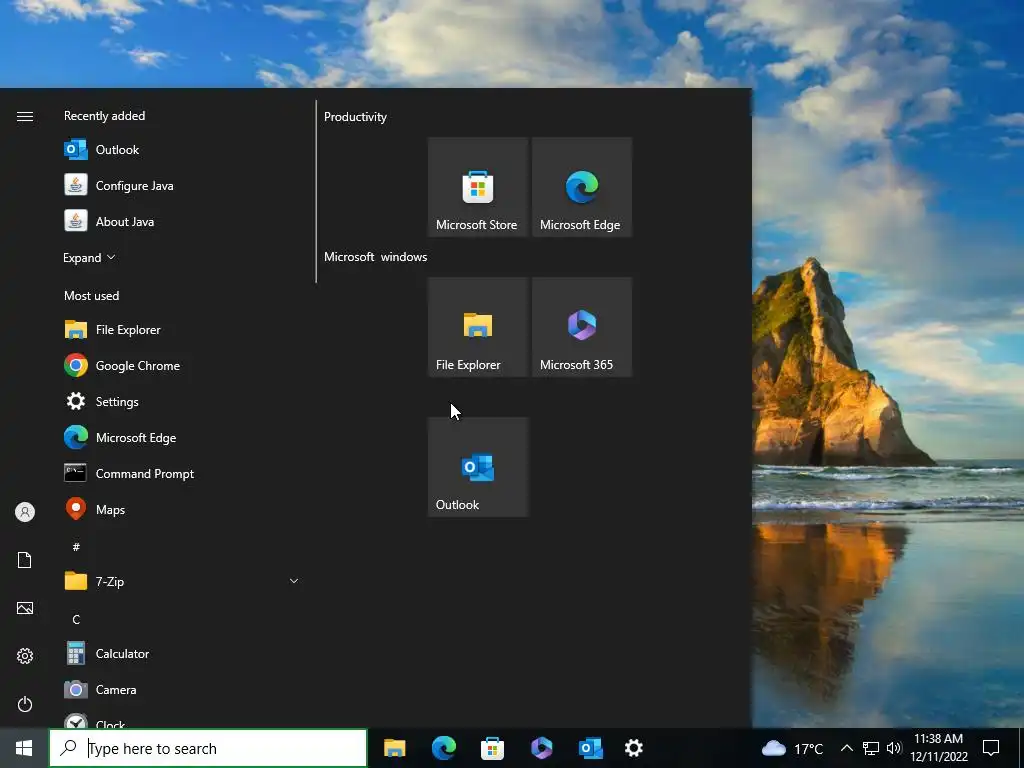Select the Productivity group heading
This screenshot has width=1024, height=768.
(355, 117)
